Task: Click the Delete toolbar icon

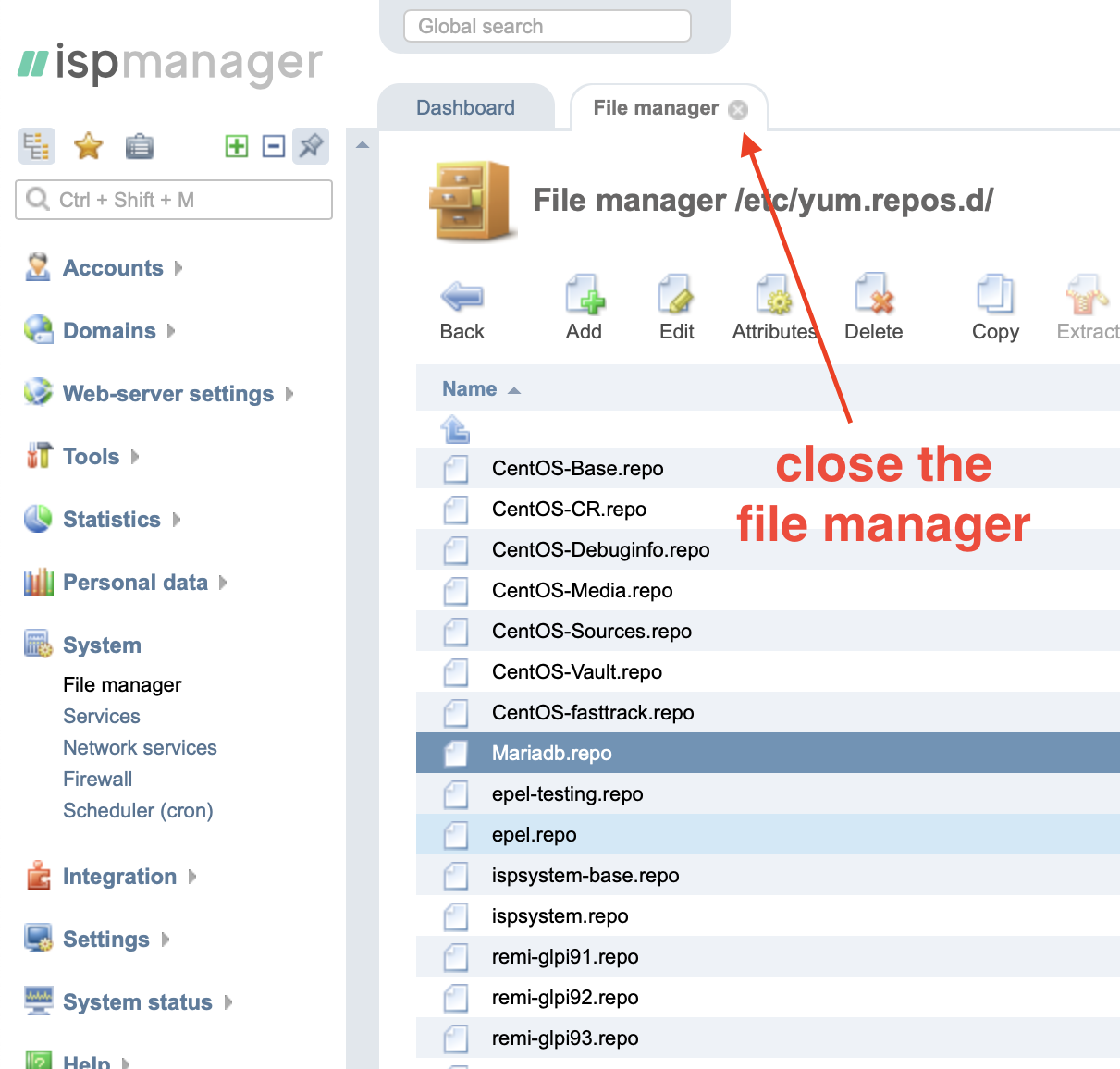Action: 874,294
